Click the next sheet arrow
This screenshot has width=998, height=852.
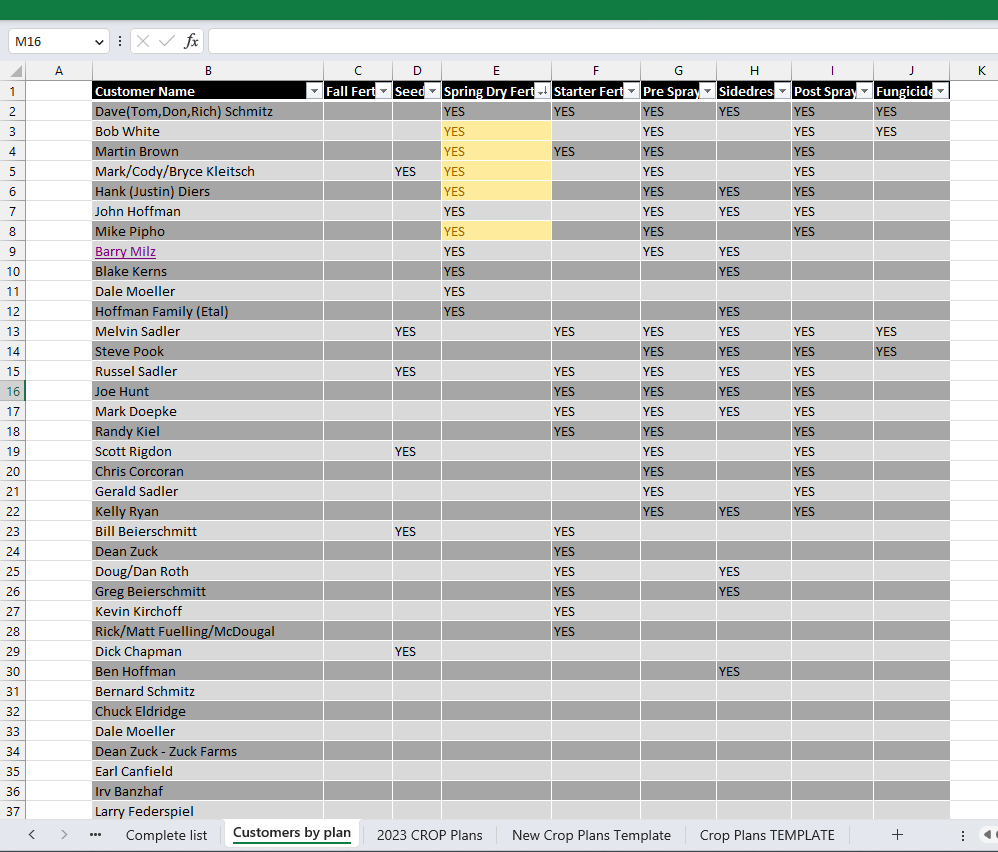64,834
